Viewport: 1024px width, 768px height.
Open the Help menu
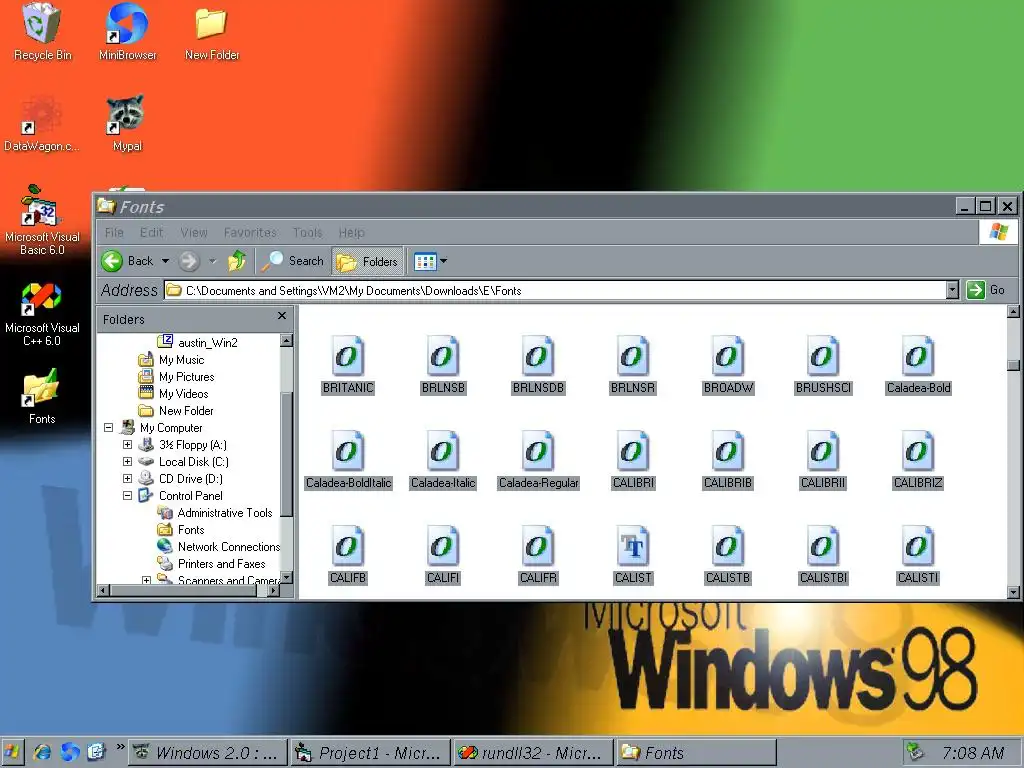(351, 232)
